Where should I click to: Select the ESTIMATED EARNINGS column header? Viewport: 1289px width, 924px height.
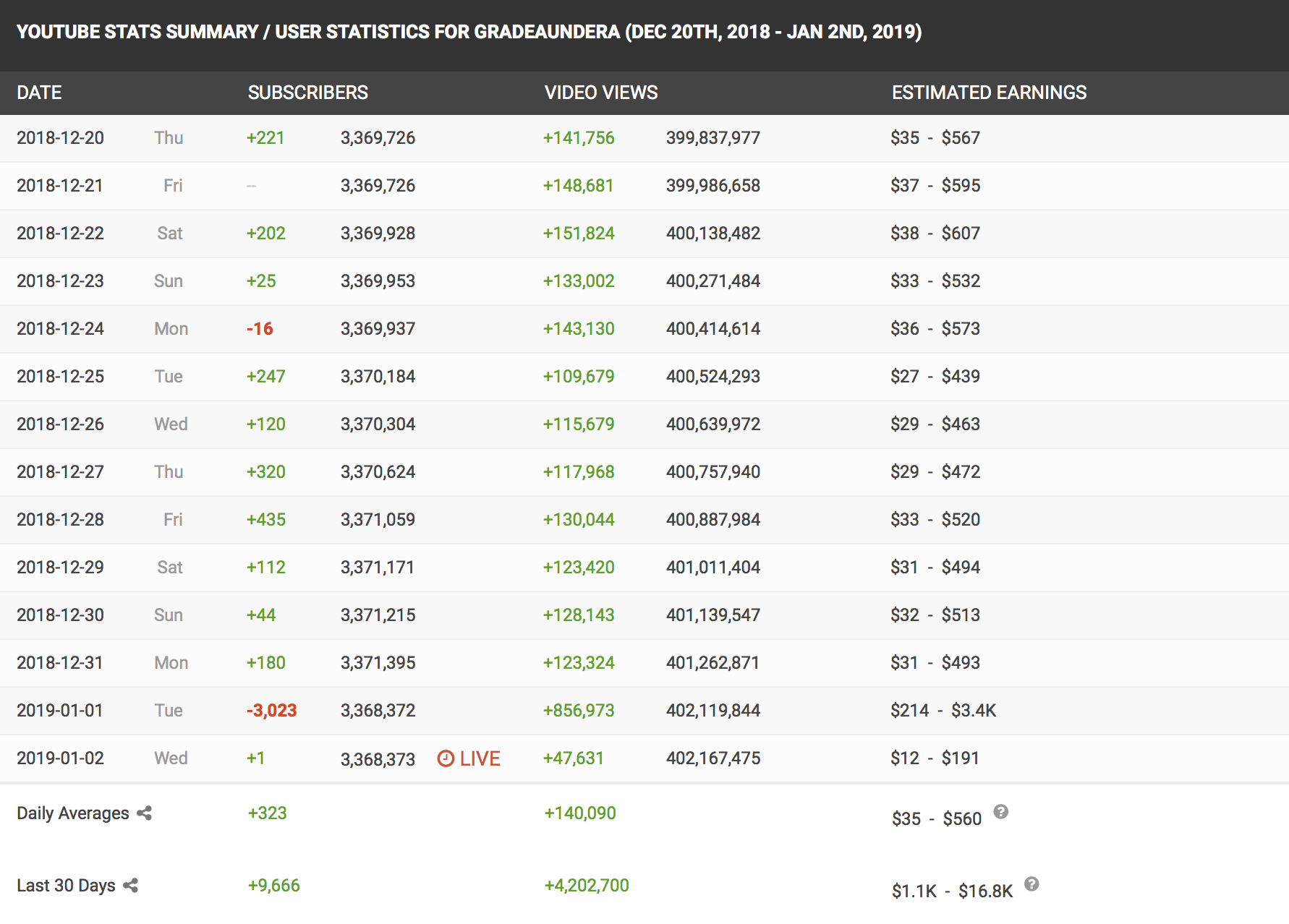[x=989, y=93]
